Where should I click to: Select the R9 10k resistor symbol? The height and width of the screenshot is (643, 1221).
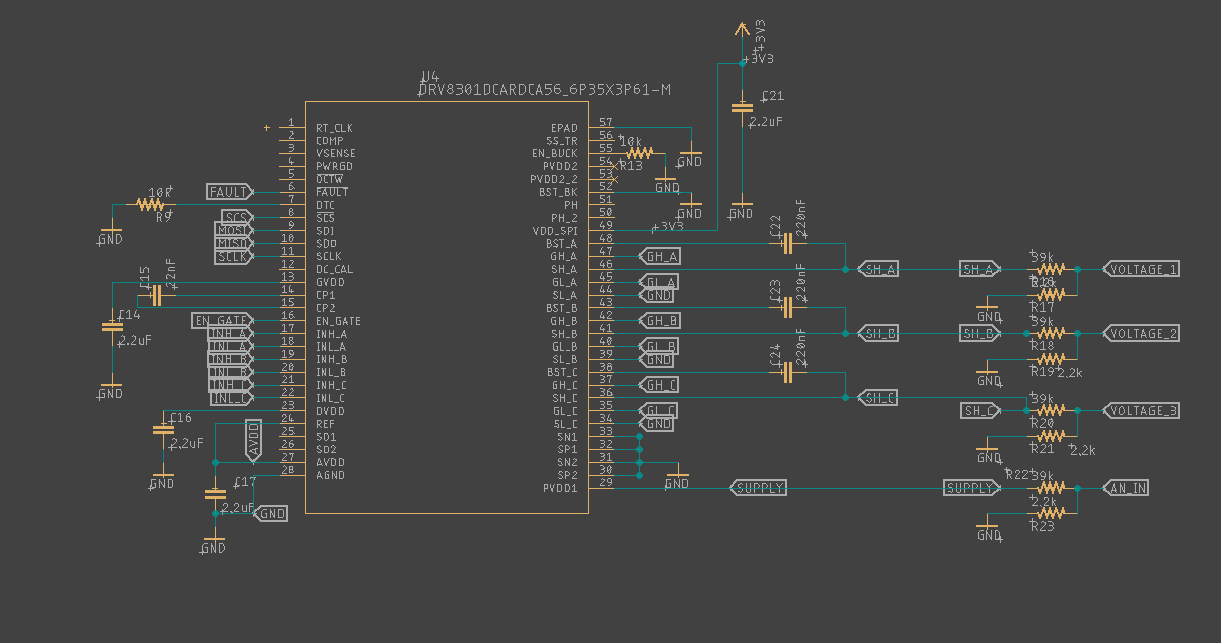(150, 204)
